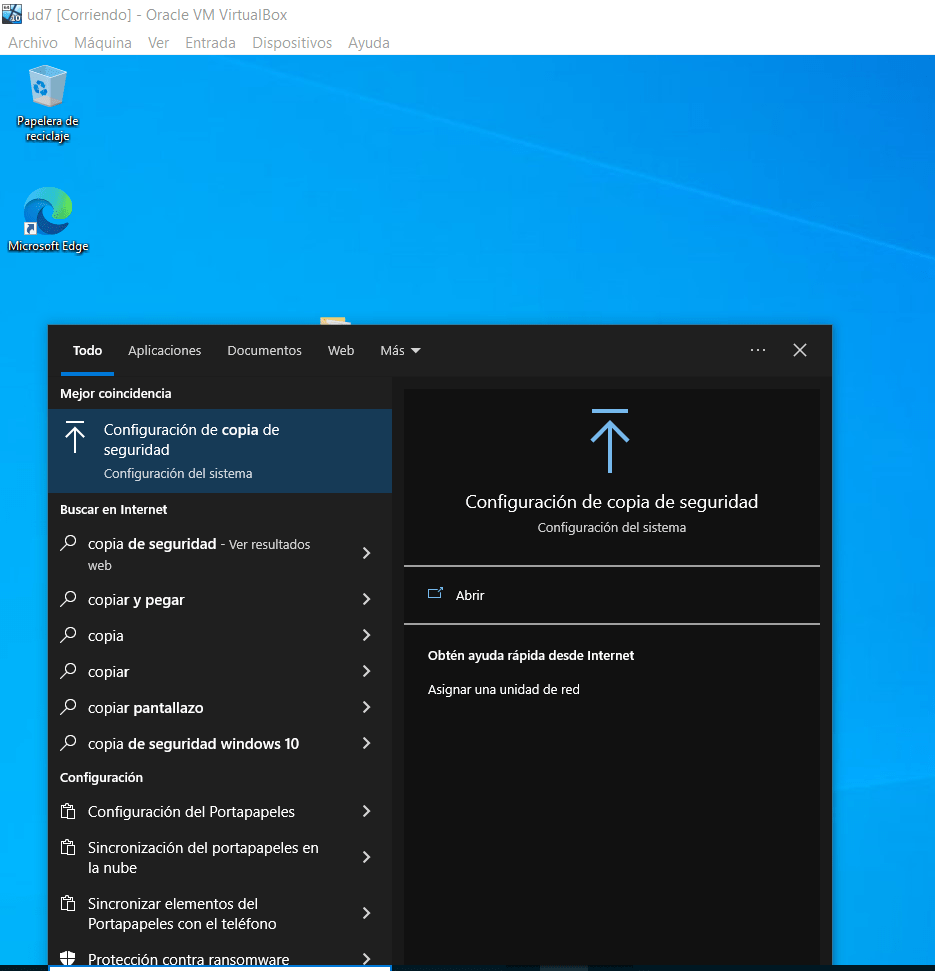Switch to the Documentos search tab
This screenshot has width=935, height=971.
click(264, 351)
